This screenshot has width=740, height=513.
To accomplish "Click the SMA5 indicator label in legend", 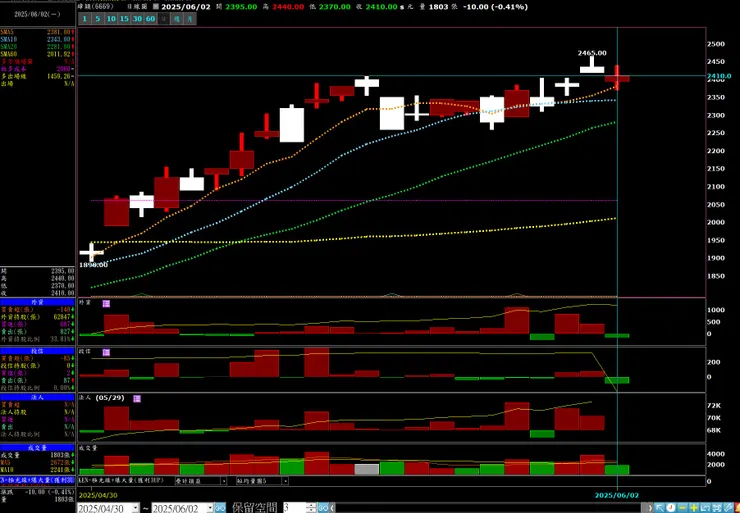I will pyautogui.click(x=8, y=32).
